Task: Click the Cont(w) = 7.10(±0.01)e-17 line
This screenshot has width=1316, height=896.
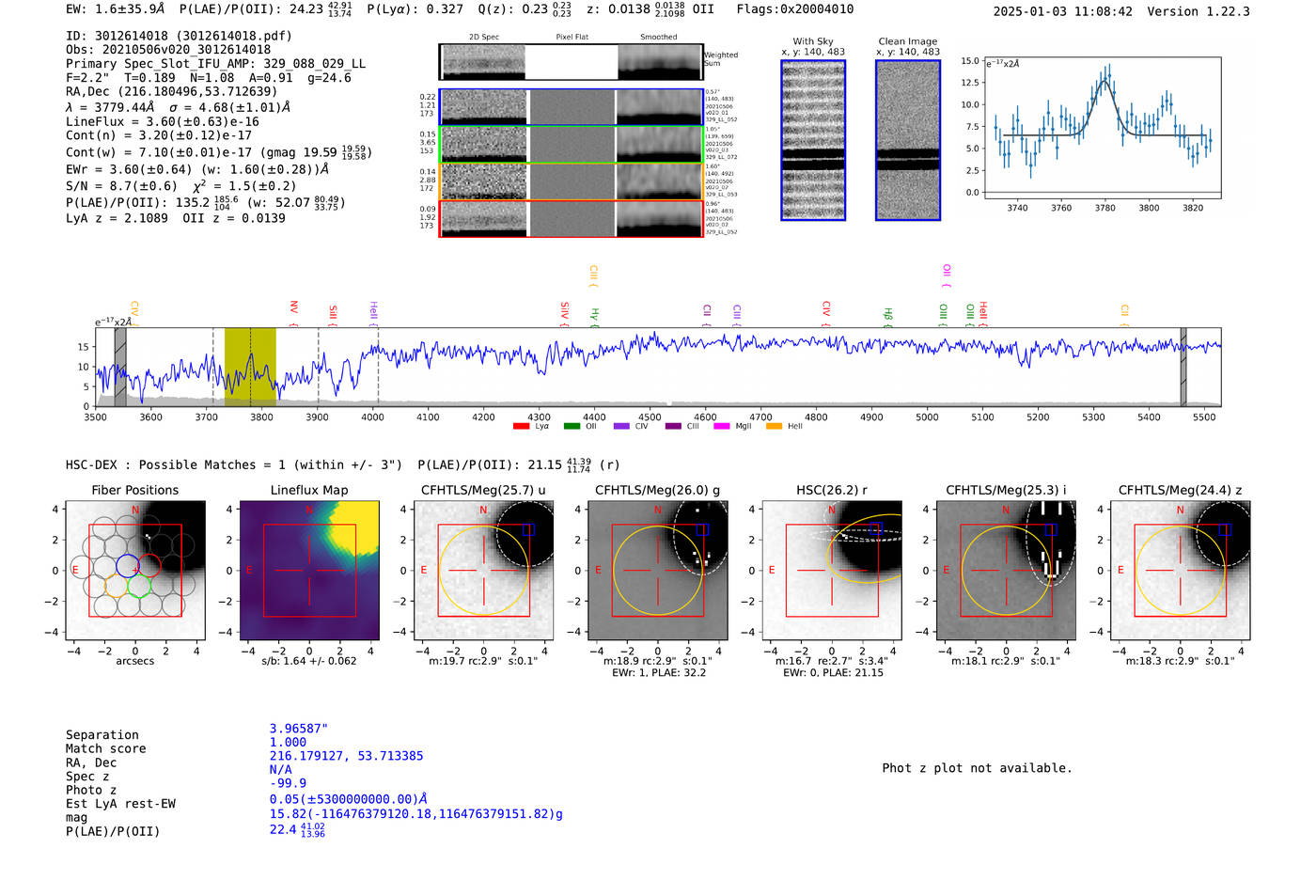Action: pyautogui.click(x=219, y=152)
